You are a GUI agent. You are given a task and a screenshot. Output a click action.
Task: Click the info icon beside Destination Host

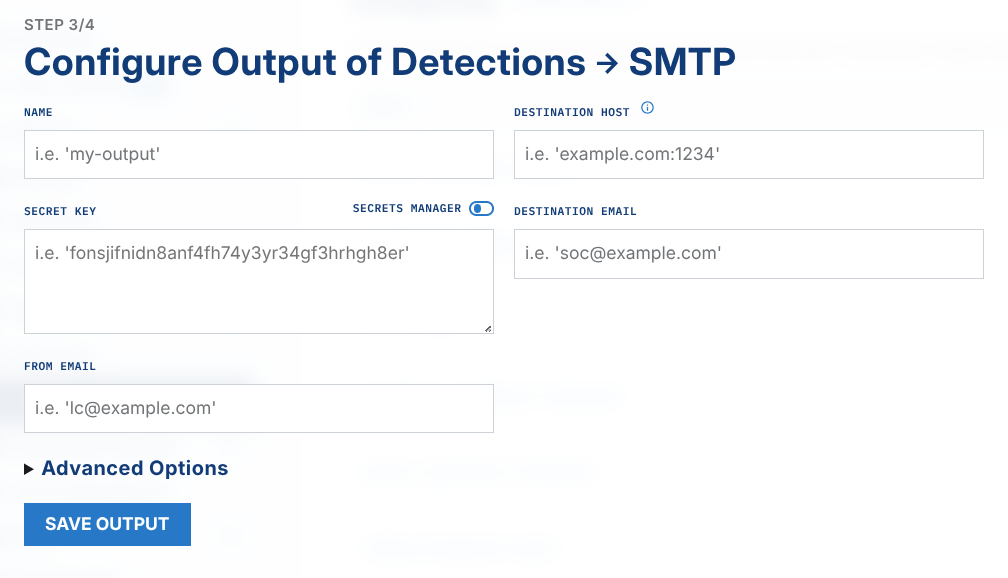click(x=647, y=108)
